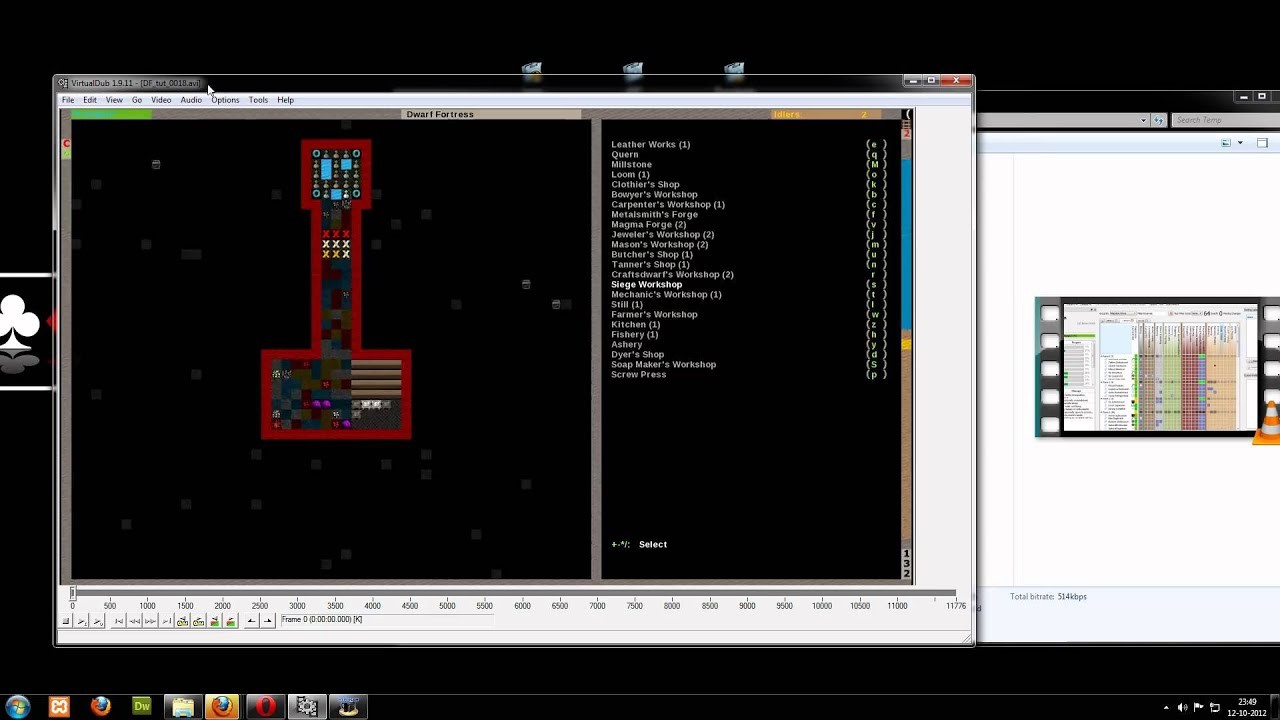Set the selection start mark-in
Screen dimensions: 1280x720
coord(251,621)
